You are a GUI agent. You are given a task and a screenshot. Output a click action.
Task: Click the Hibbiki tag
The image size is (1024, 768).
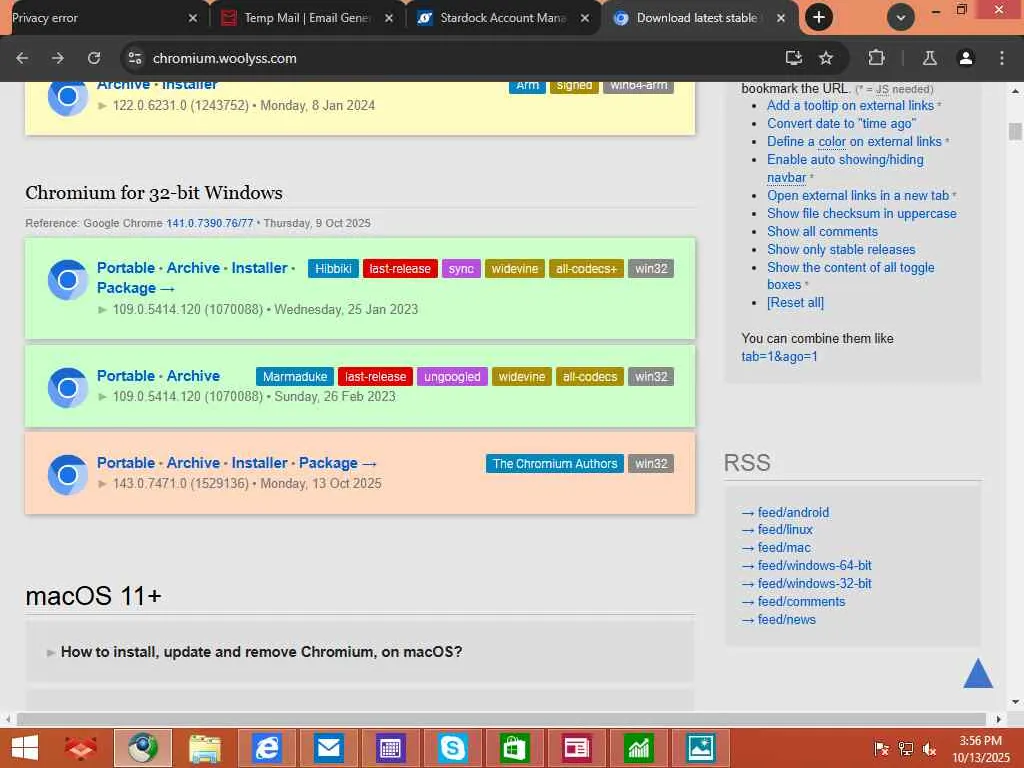click(333, 268)
